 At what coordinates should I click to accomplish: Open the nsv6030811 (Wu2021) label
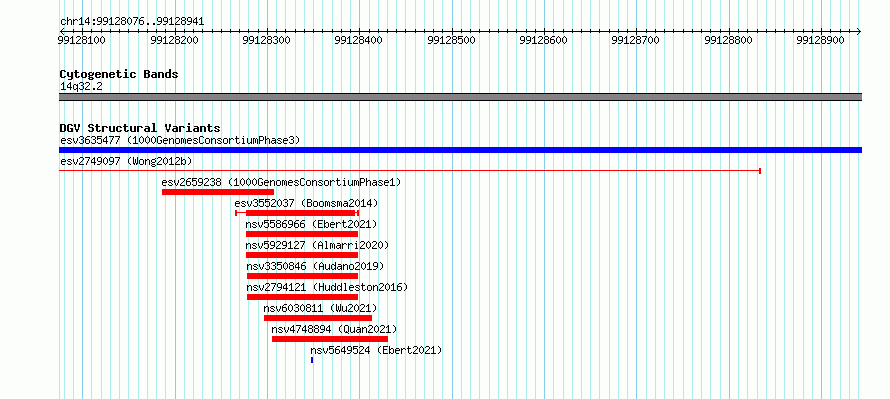320,308
